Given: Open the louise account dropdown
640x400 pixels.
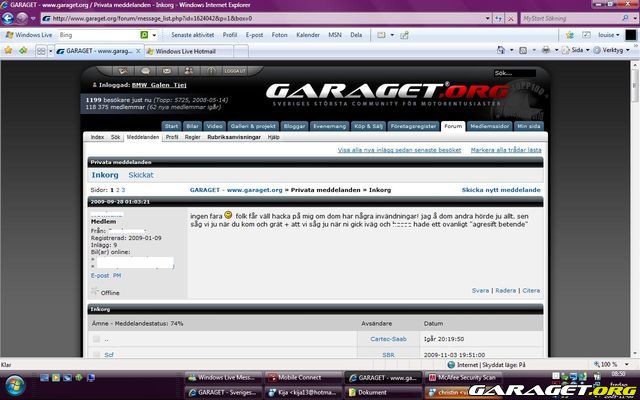Looking at the screenshot, I should click(x=609, y=35).
